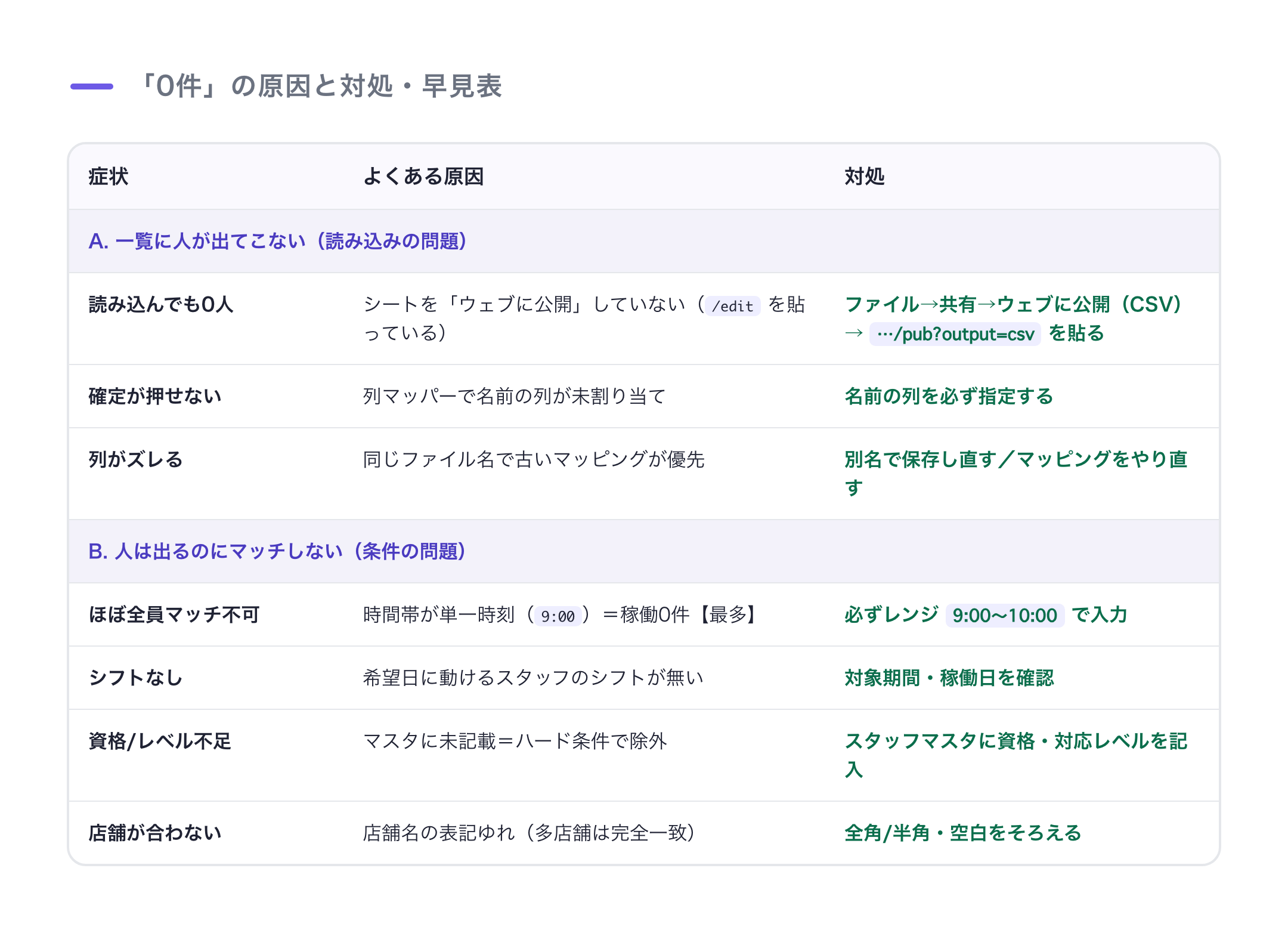Click the 9:00 code tag

(x=558, y=616)
